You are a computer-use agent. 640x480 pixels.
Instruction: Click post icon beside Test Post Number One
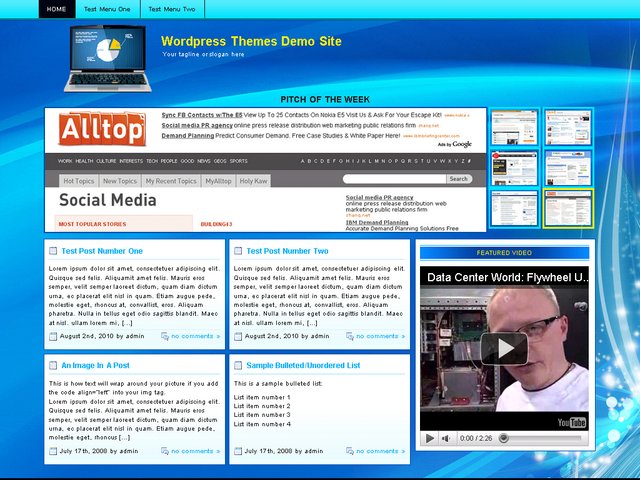53,251
